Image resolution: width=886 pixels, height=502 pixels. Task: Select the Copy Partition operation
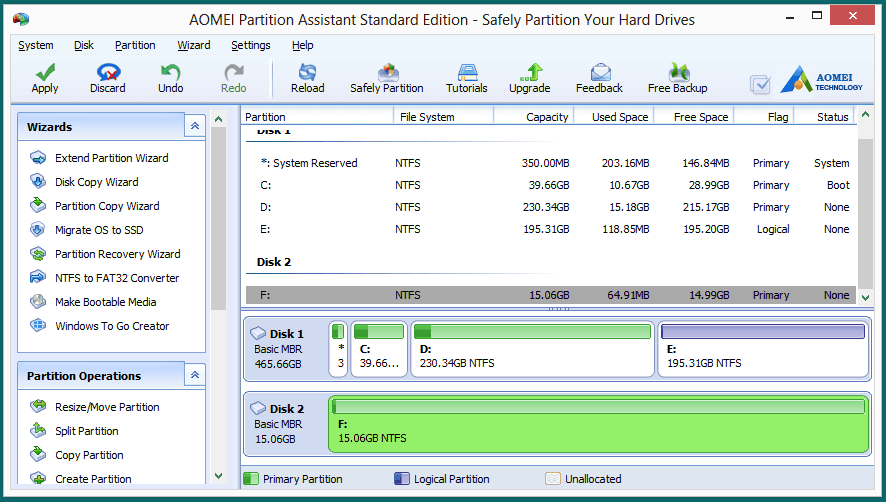coord(89,455)
